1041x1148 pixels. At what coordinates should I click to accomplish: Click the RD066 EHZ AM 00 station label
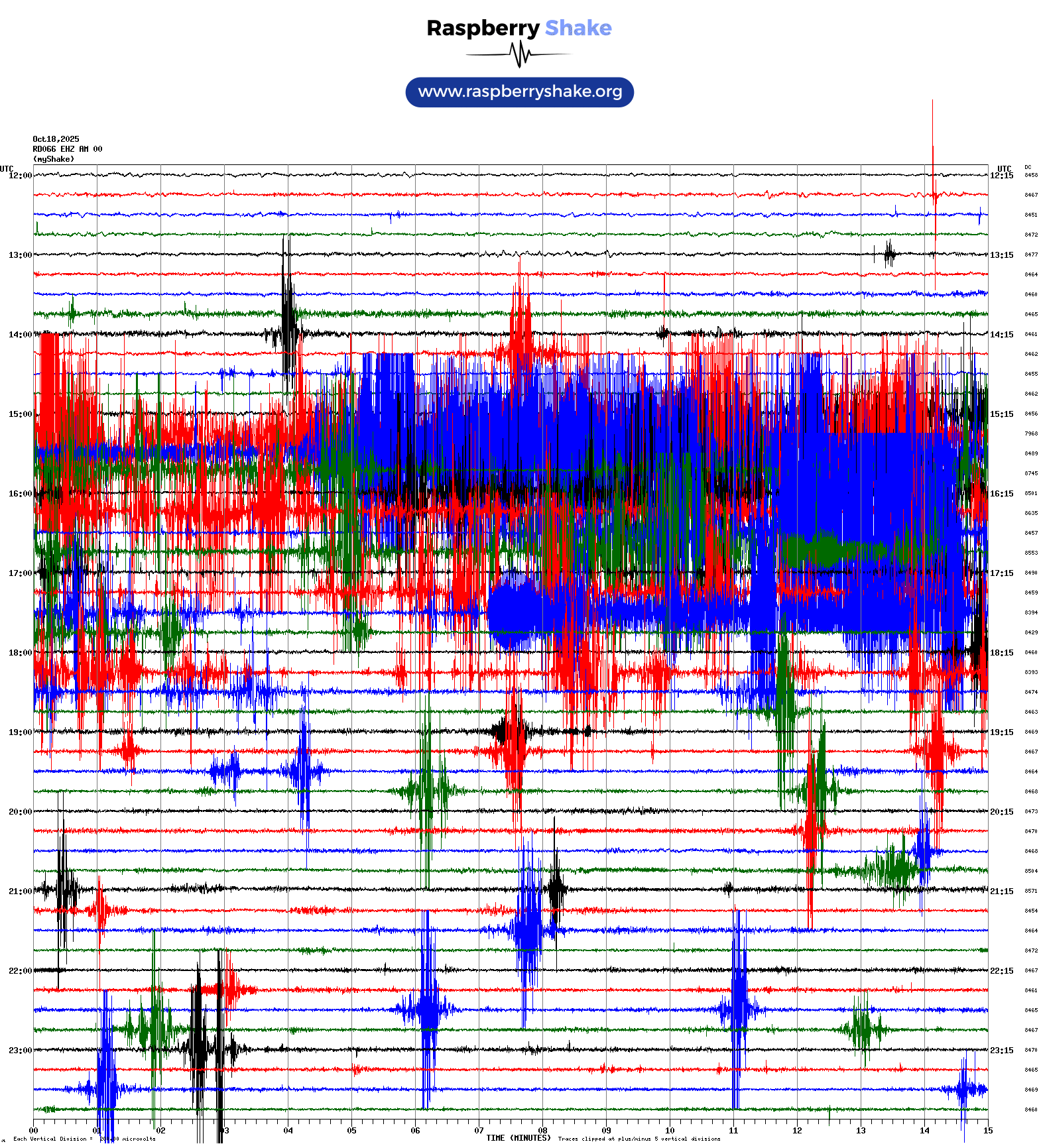tap(67, 149)
